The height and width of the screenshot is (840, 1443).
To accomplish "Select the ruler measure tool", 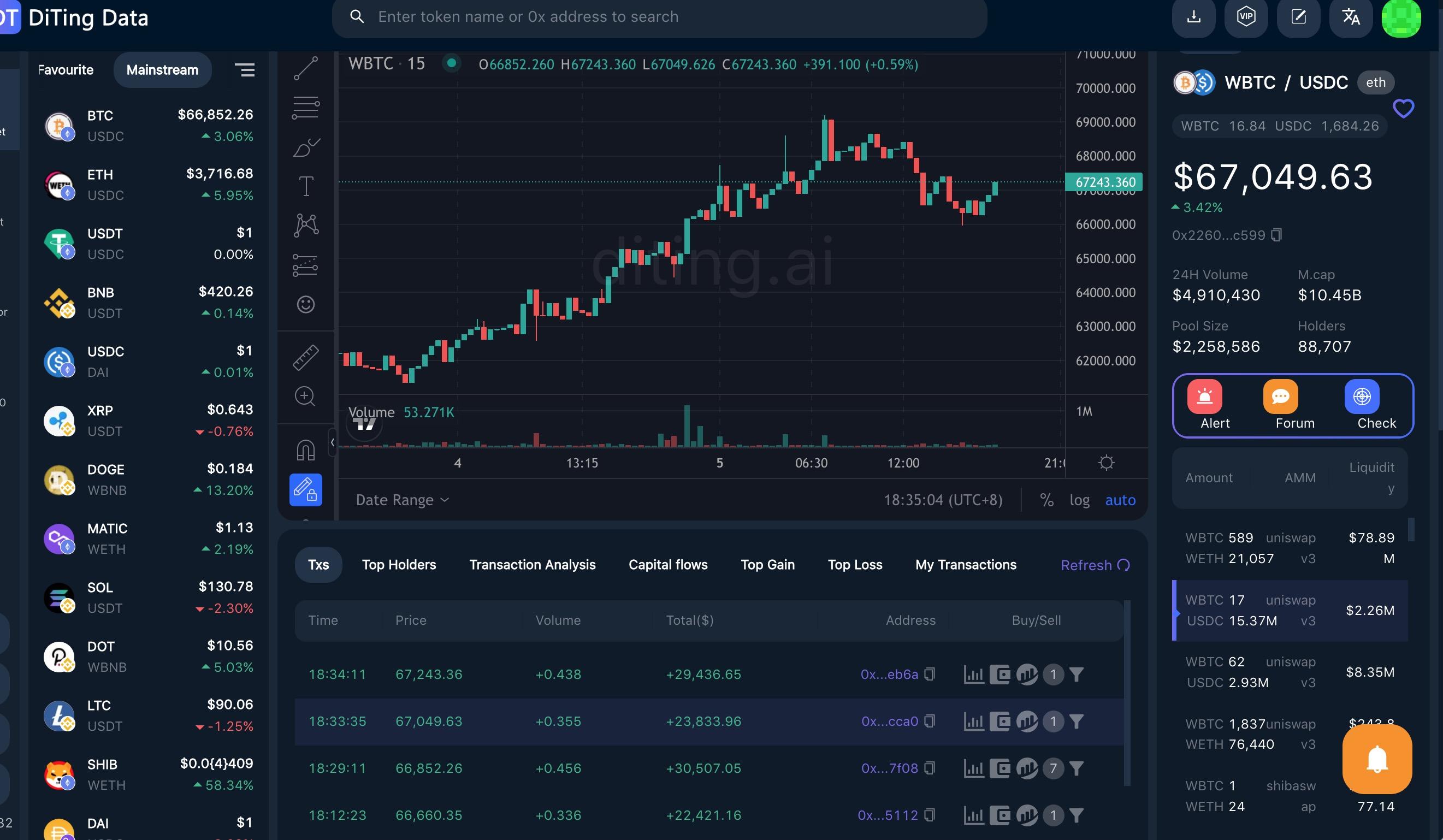I will coord(306,357).
